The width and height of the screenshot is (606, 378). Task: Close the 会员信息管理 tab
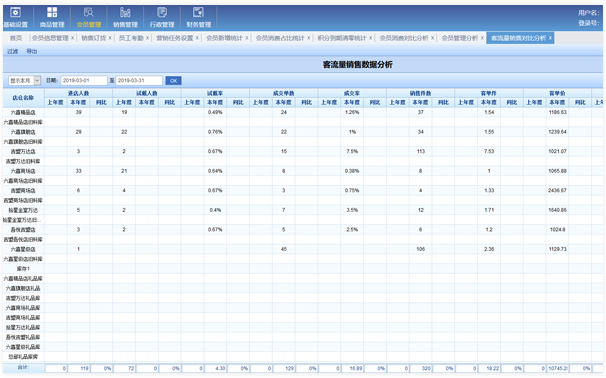pyautogui.click(x=72, y=38)
